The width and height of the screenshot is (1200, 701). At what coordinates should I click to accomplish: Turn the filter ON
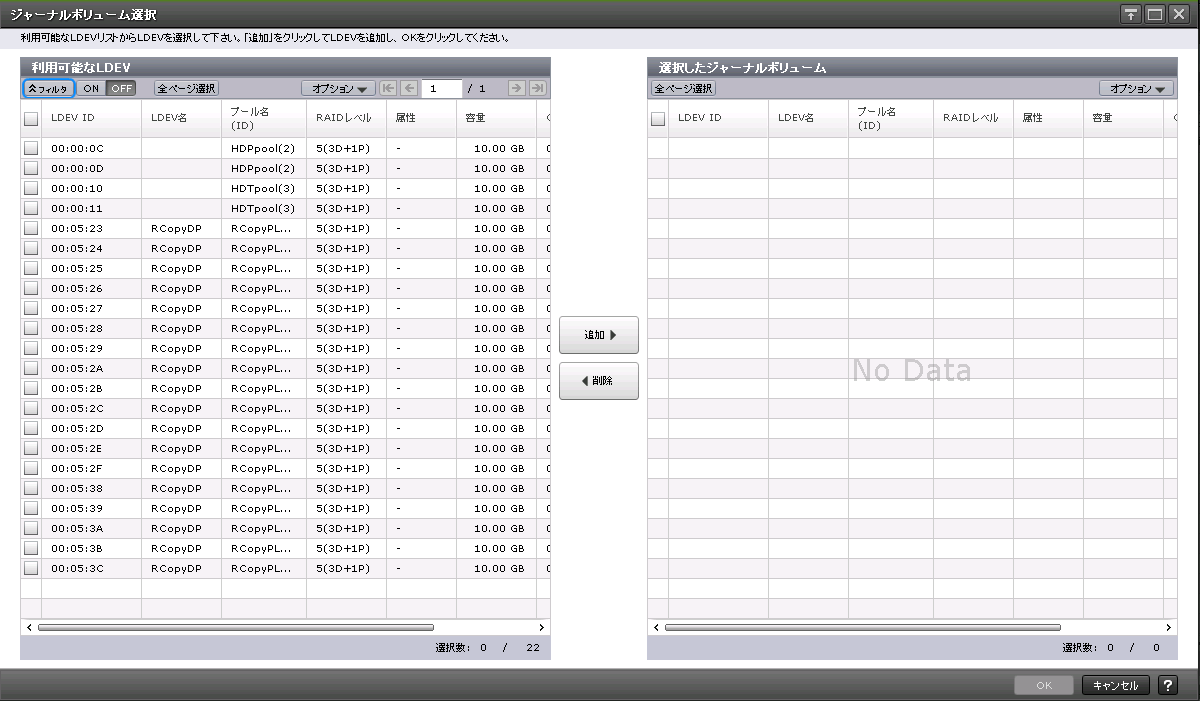pos(91,88)
